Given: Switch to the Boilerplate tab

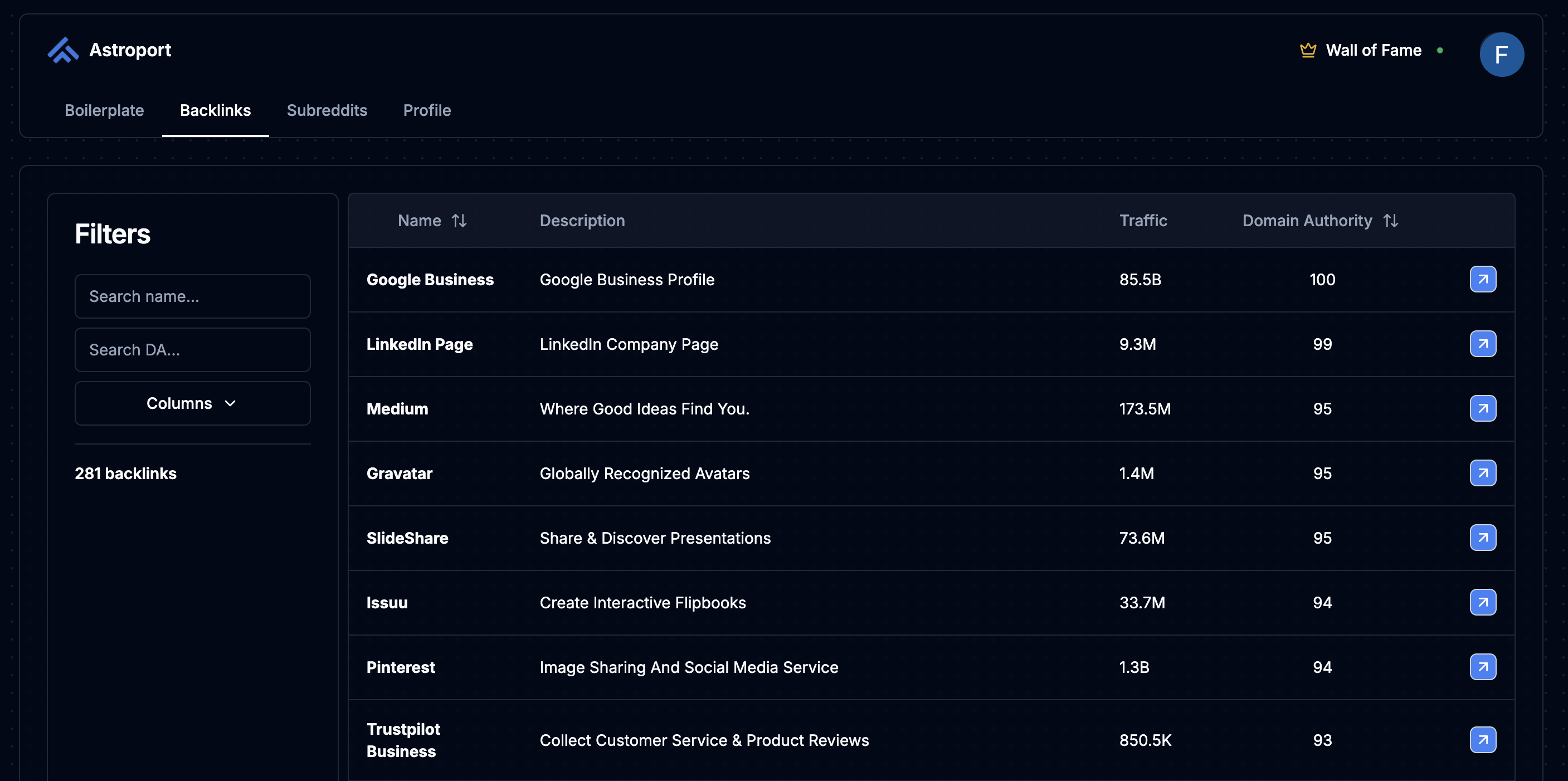Looking at the screenshot, I should (x=104, y=110).
